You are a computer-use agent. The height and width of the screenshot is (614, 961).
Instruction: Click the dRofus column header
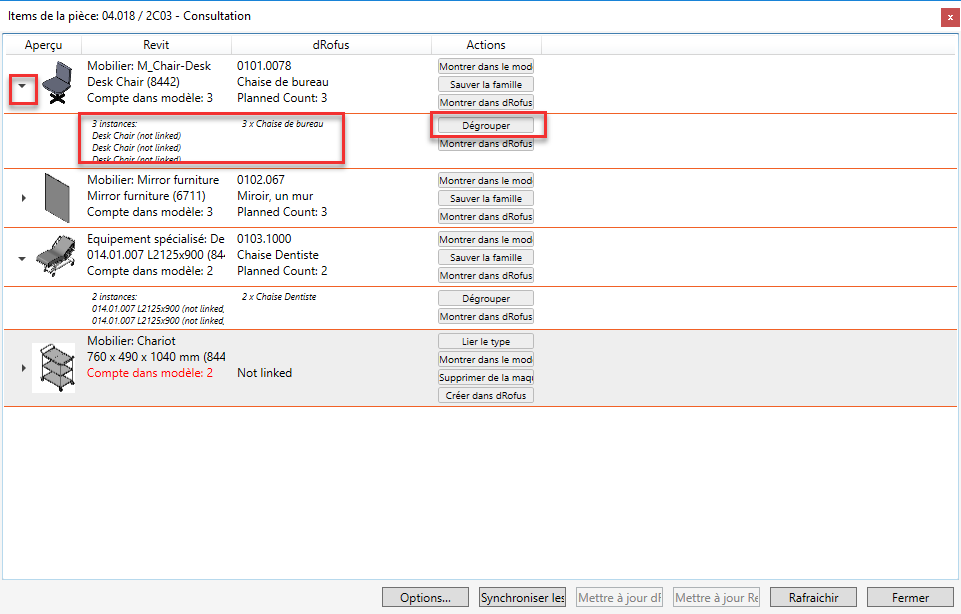[331, 45]
